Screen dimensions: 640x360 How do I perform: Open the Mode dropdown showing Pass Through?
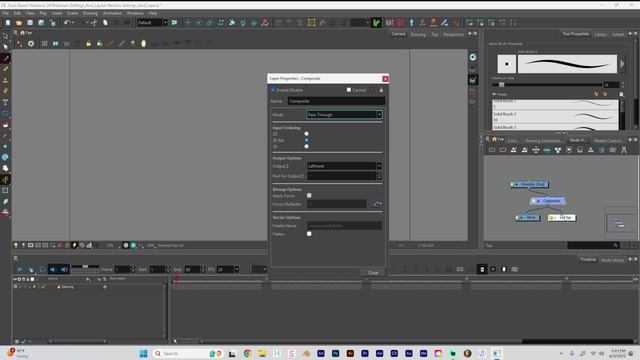[344, 115]
